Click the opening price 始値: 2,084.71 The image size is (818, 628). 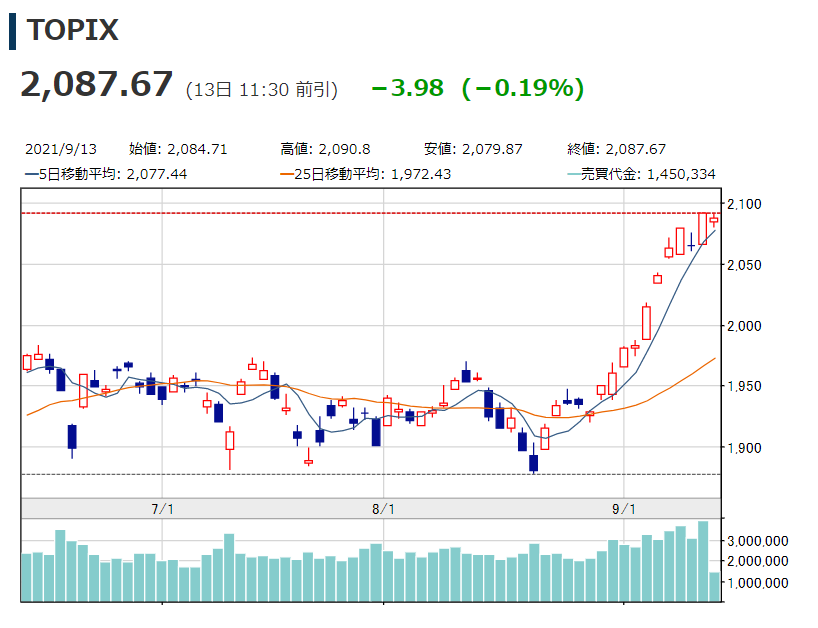tap(178, 149)
